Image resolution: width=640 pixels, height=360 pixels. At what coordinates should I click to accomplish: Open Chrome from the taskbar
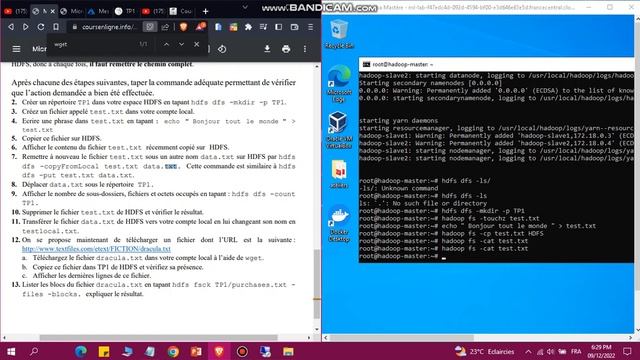[173, 351]
